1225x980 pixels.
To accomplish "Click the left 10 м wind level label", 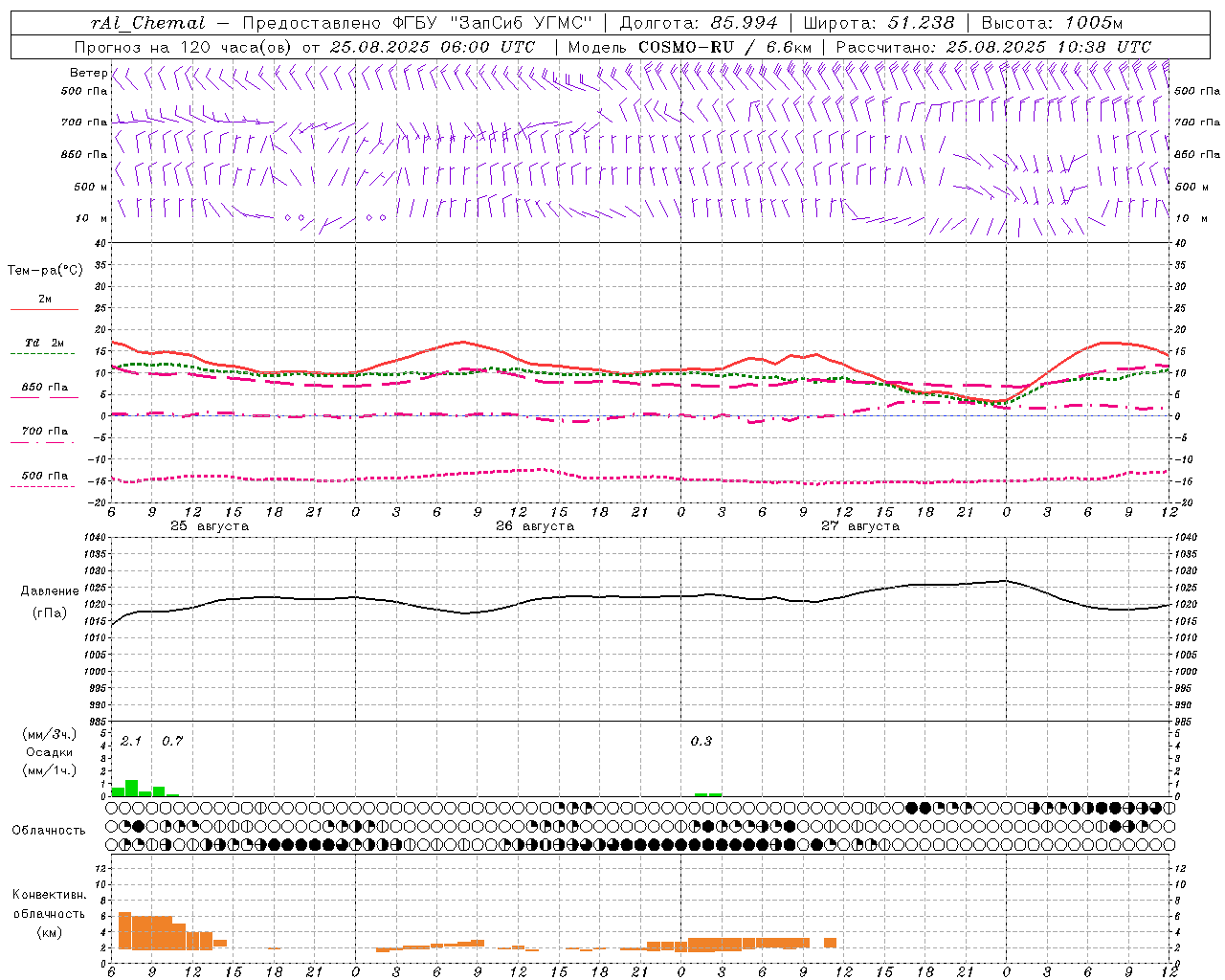I will click(91, 218).
